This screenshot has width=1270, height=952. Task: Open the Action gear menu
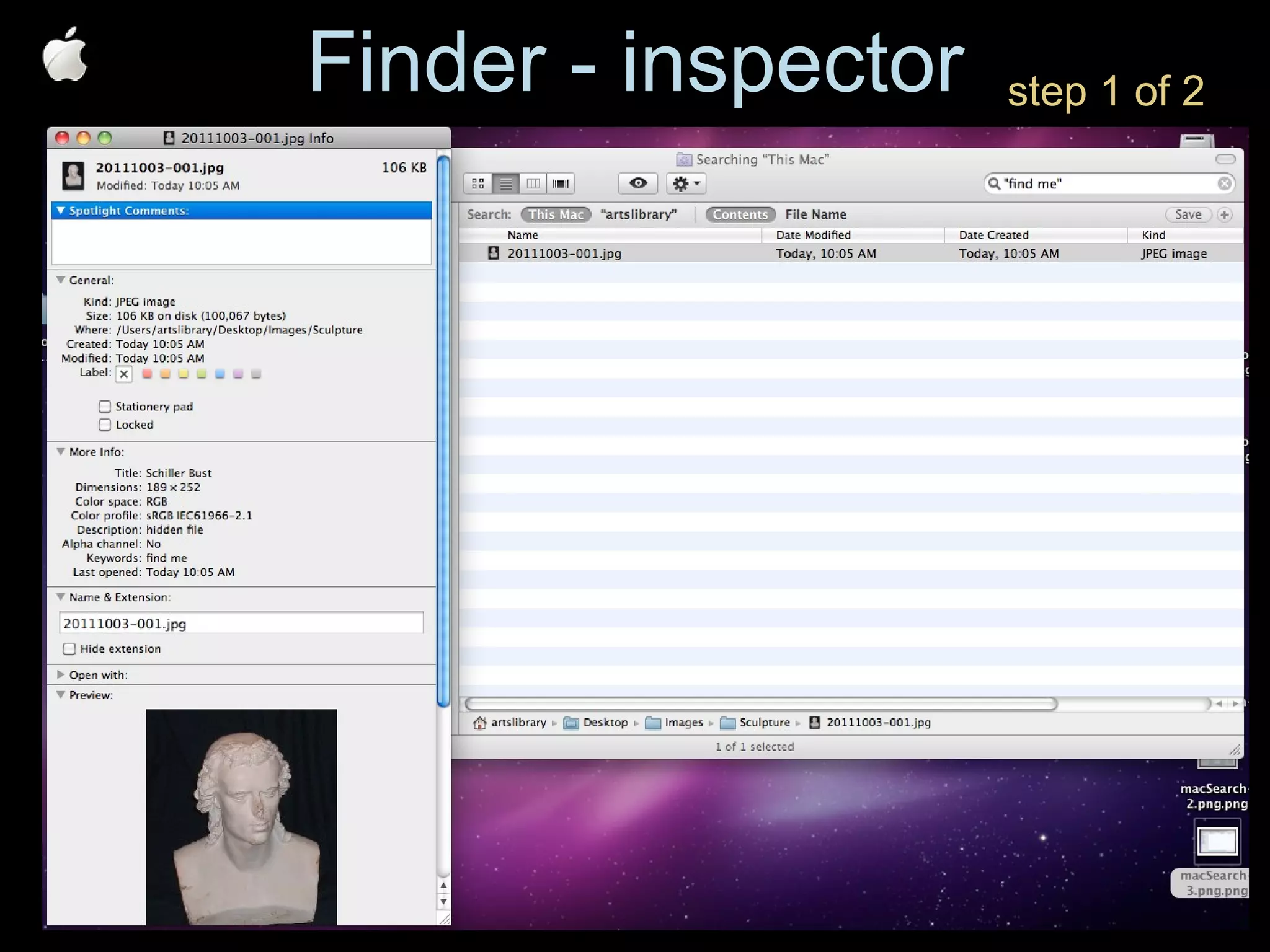coord(686,183)
